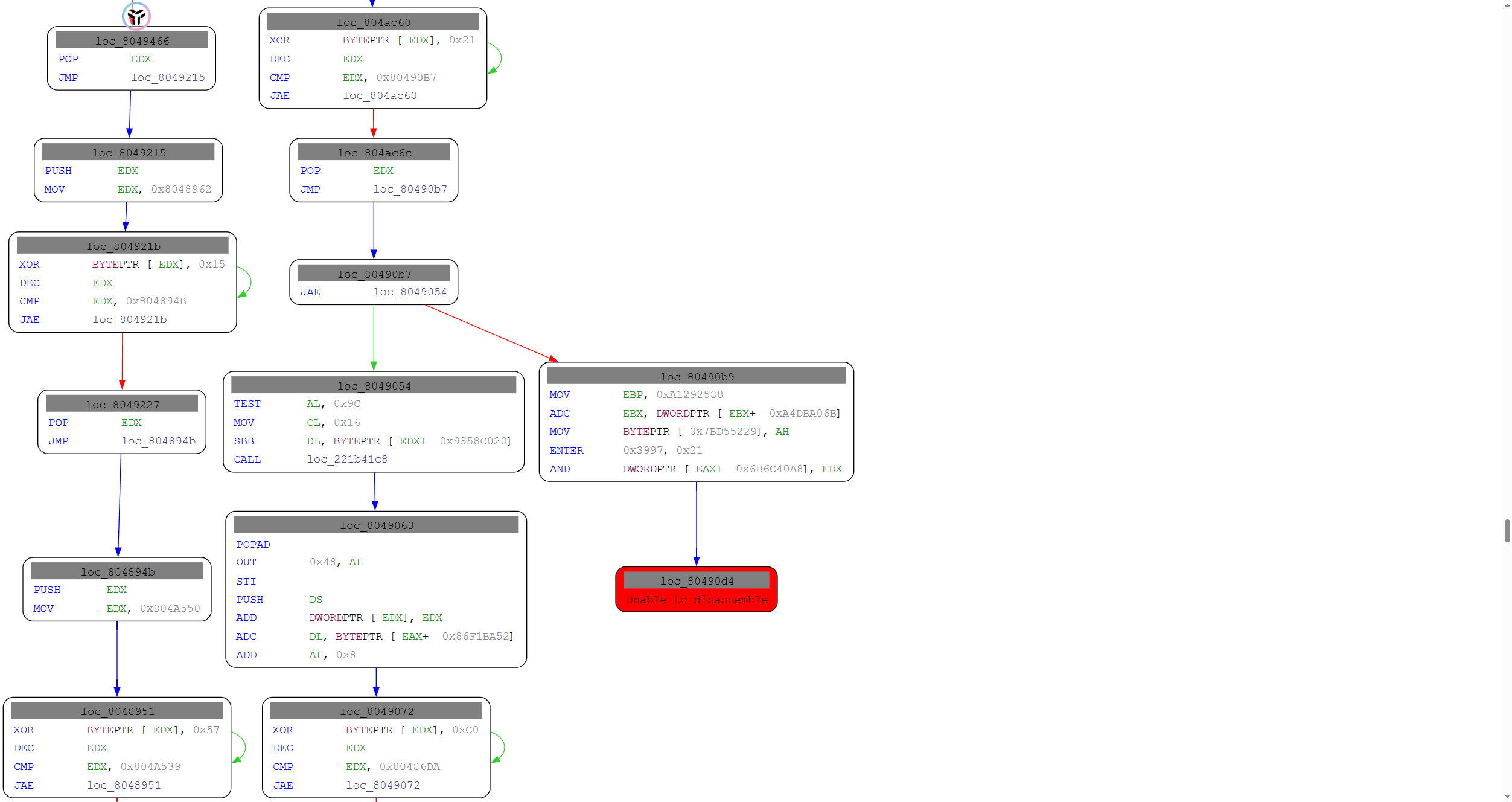
Task: Click the circular logo icon at top left
Action: tap(136, 16)
